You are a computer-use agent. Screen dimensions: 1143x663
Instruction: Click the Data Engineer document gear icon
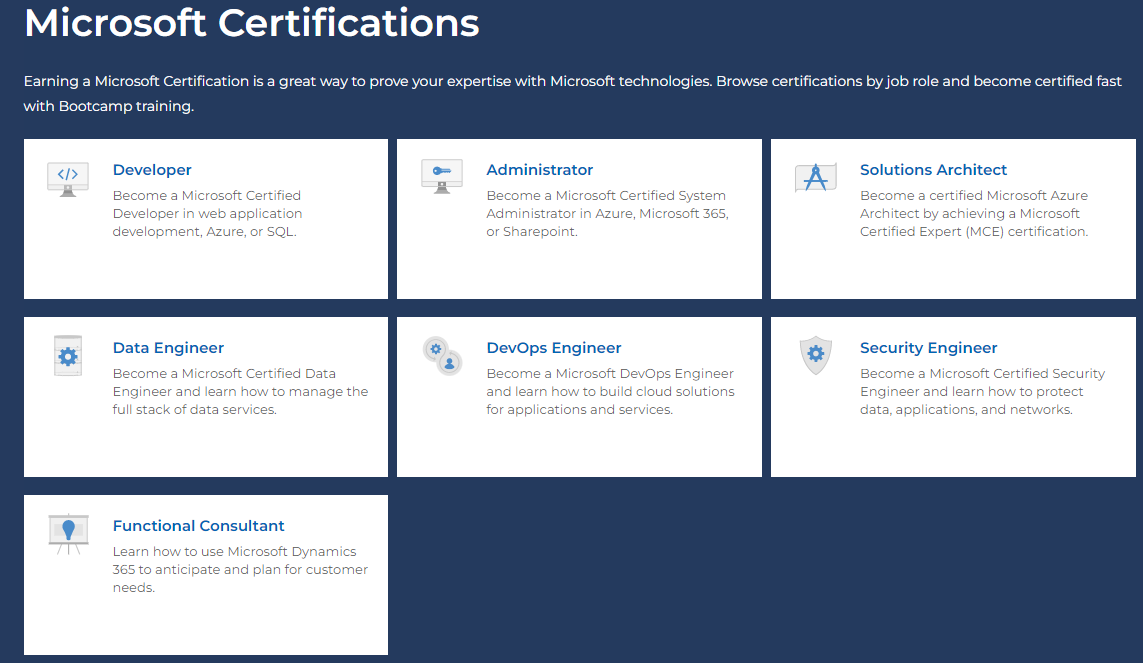[x=67, y=355]
